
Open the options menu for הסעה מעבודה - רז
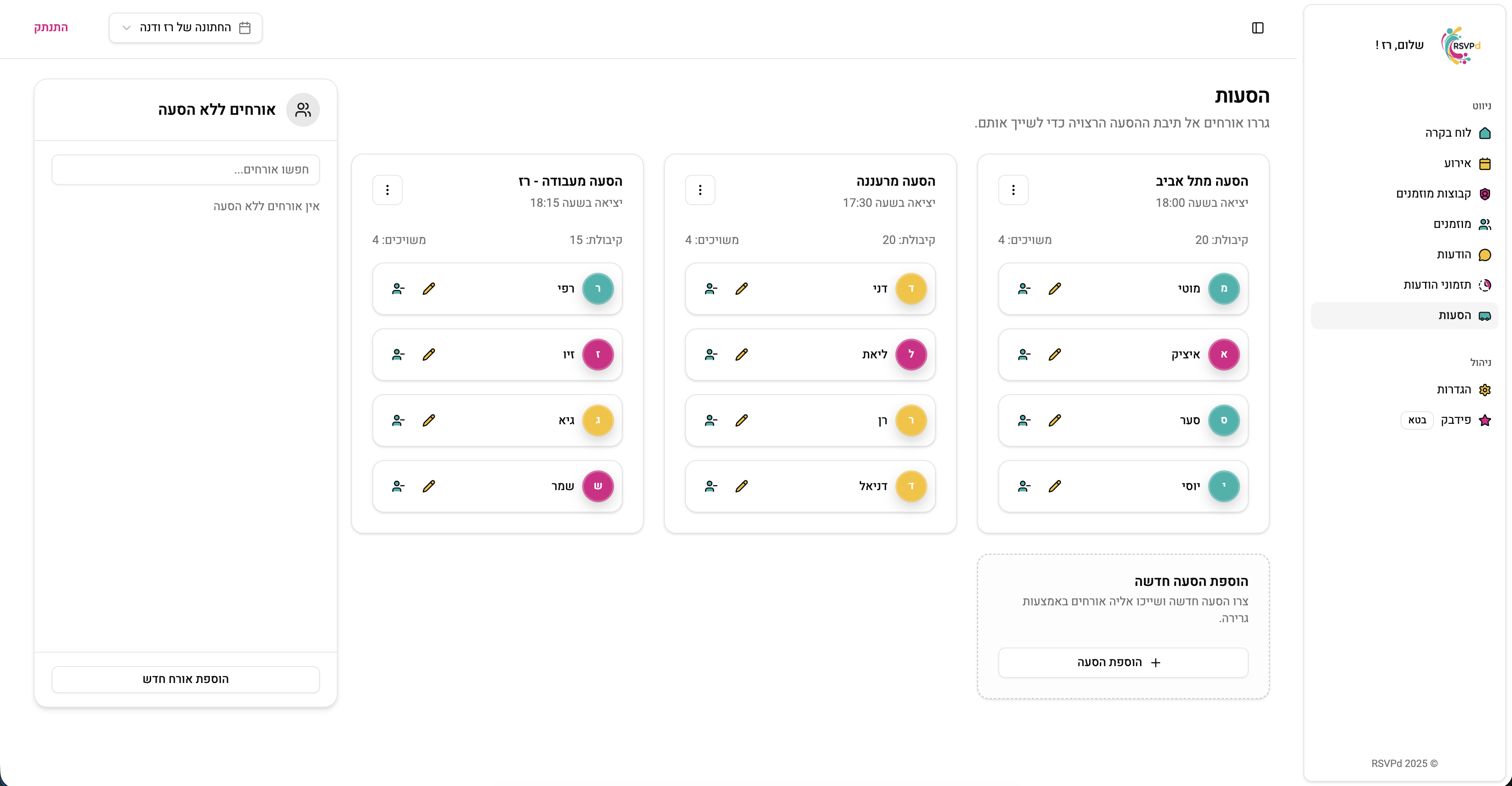tap(387, 190)
